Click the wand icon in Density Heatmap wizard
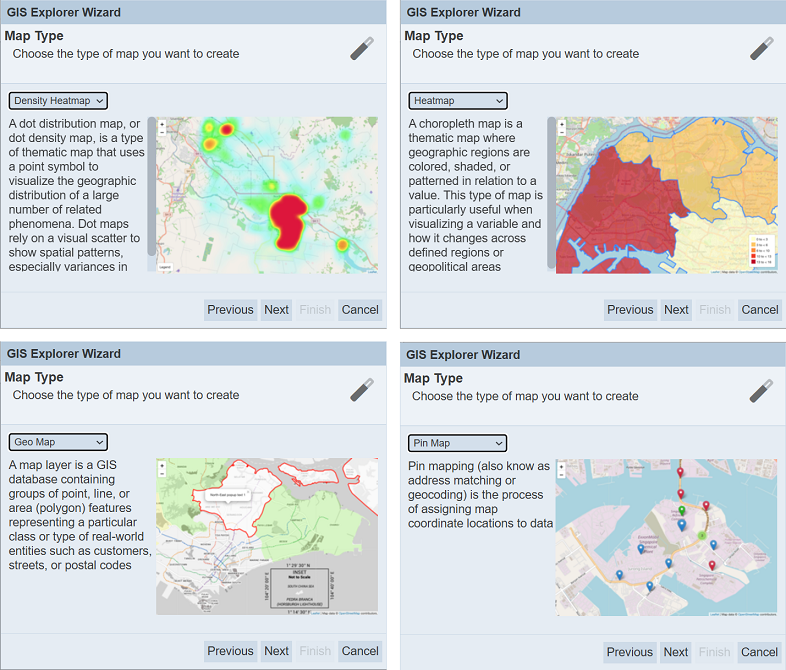 click(362, 49)
